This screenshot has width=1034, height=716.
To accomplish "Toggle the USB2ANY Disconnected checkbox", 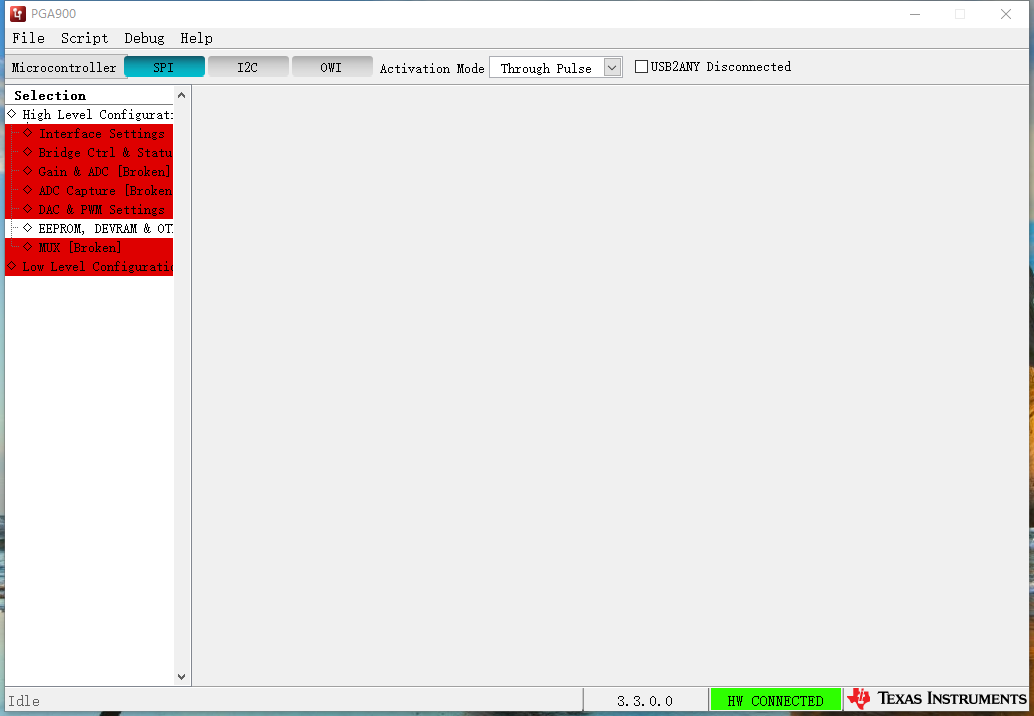I will [641, 67].
